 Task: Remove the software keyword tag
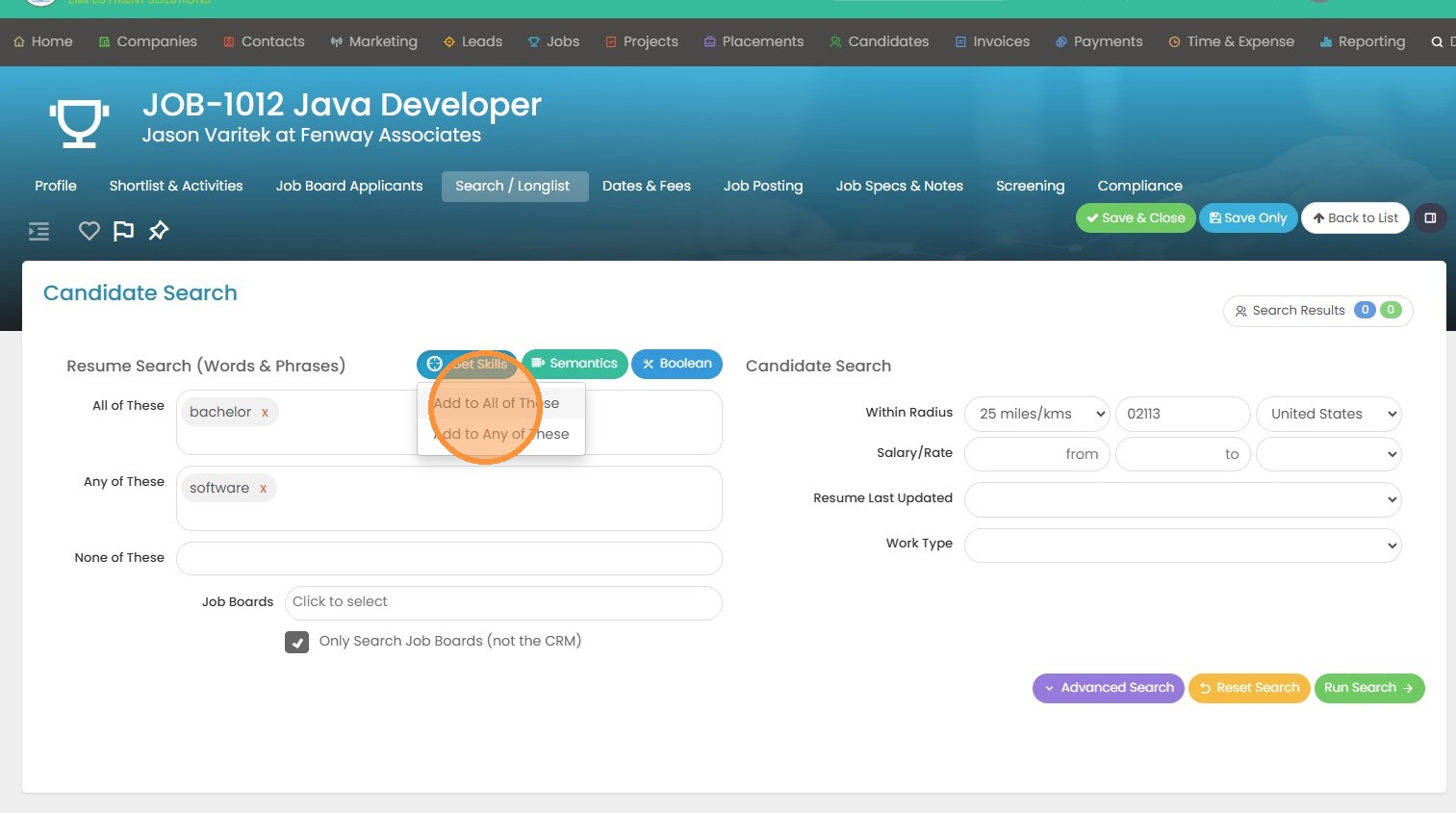click(263, 489)
